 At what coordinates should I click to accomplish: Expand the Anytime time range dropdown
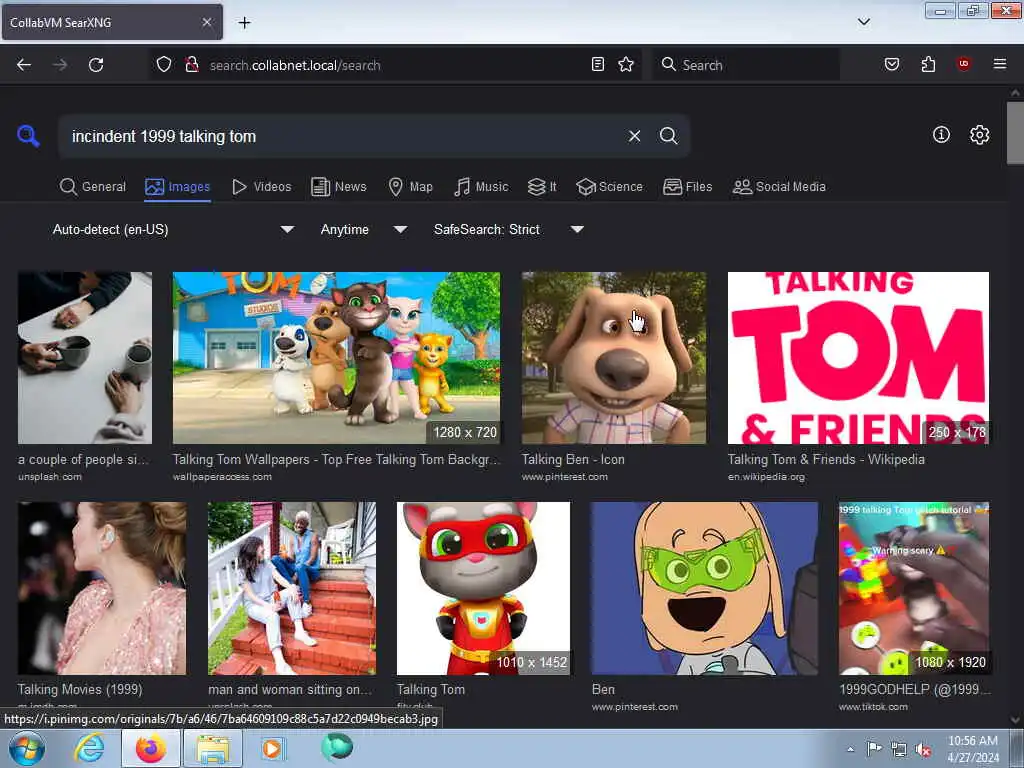point(364,229)
